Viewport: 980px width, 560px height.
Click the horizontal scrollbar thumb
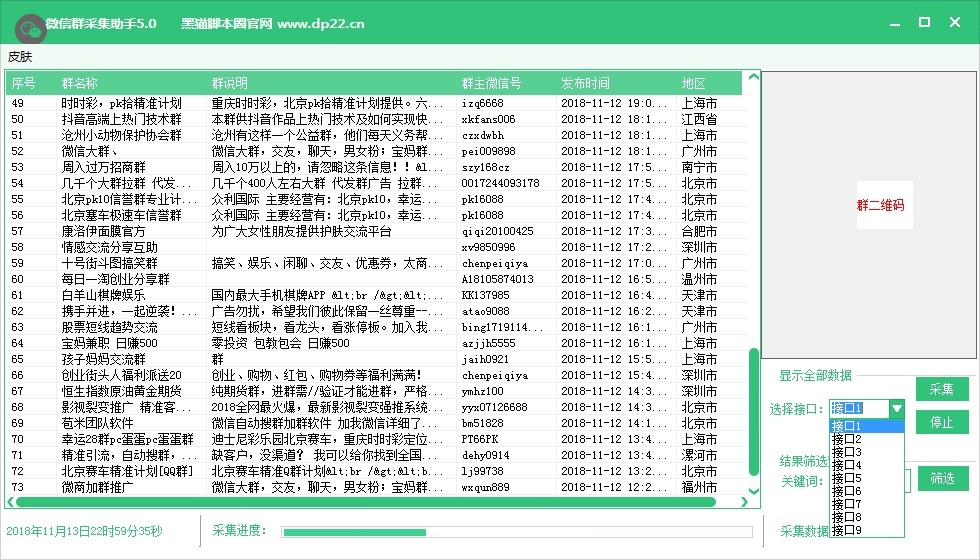366,502
